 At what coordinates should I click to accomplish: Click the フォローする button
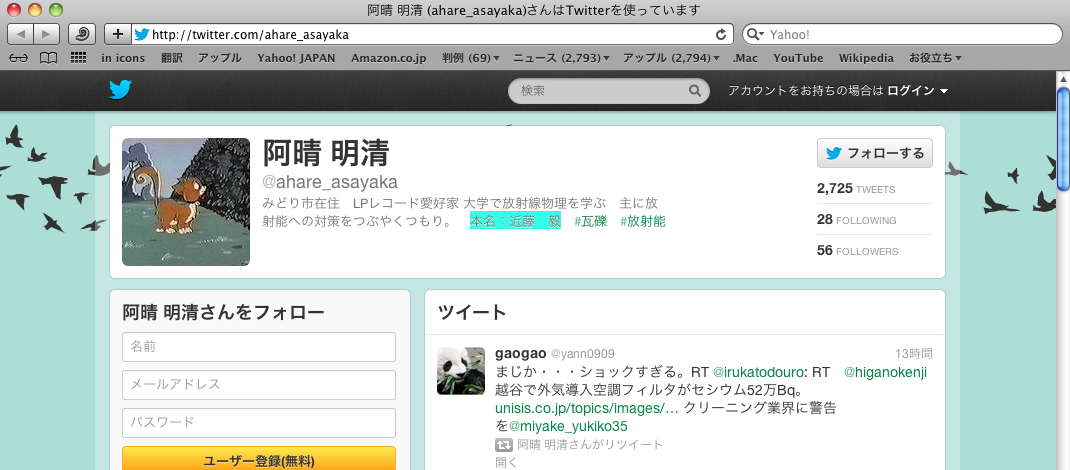point(875,153)
